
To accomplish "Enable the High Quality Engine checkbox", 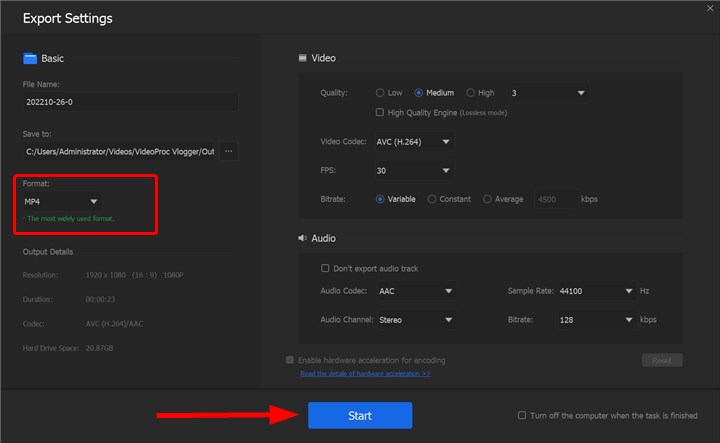I will click(380, 112).
